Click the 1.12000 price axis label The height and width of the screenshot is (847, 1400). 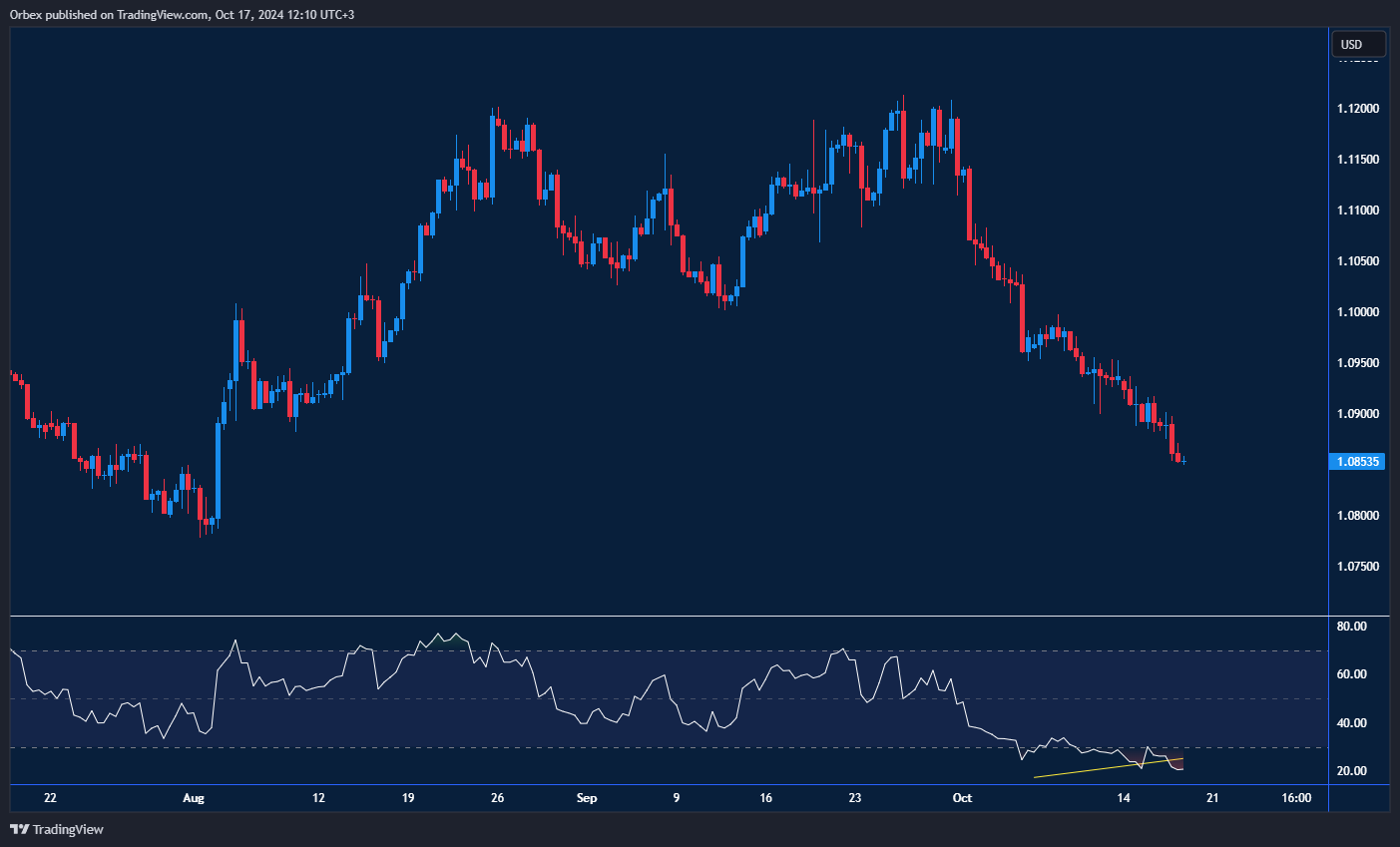1359,109
